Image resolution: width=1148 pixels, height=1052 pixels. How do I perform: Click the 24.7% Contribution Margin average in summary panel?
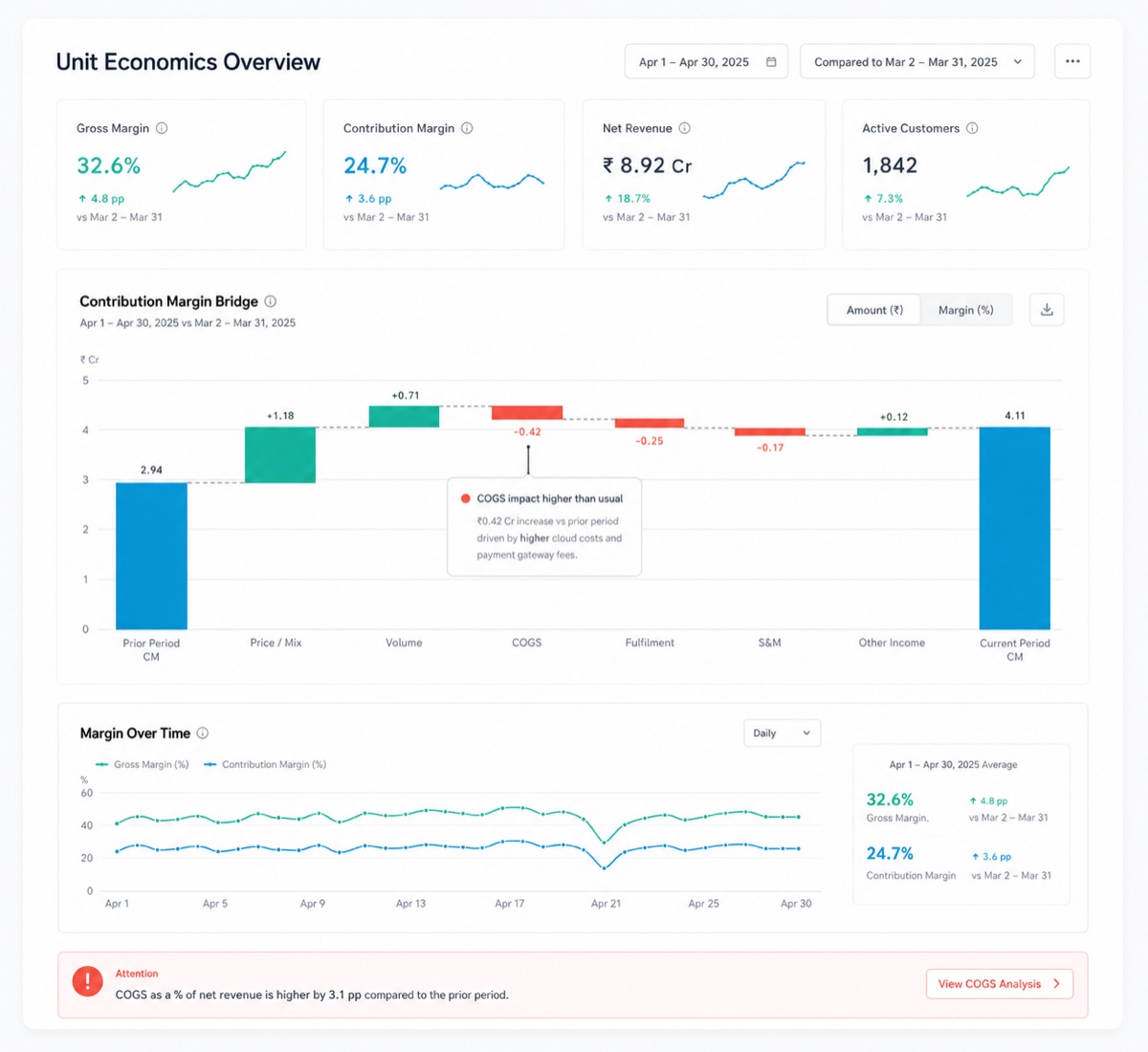click(890, 853)
